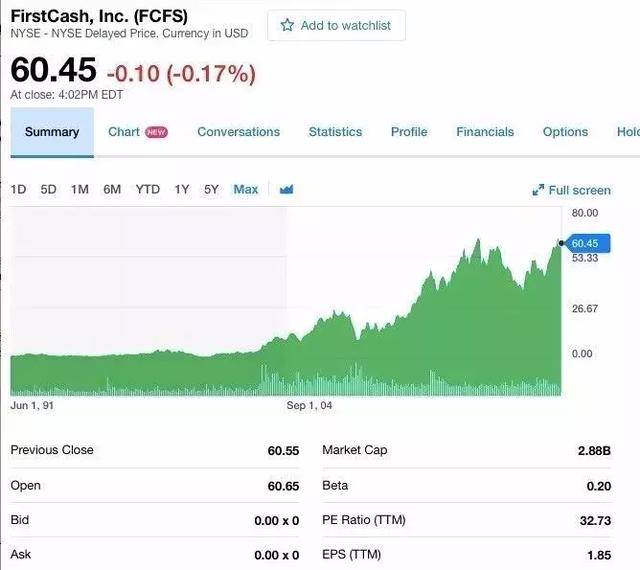
Task: Click the Add to watchlist button
Action: pyautogui.click(x=336, y=25)
